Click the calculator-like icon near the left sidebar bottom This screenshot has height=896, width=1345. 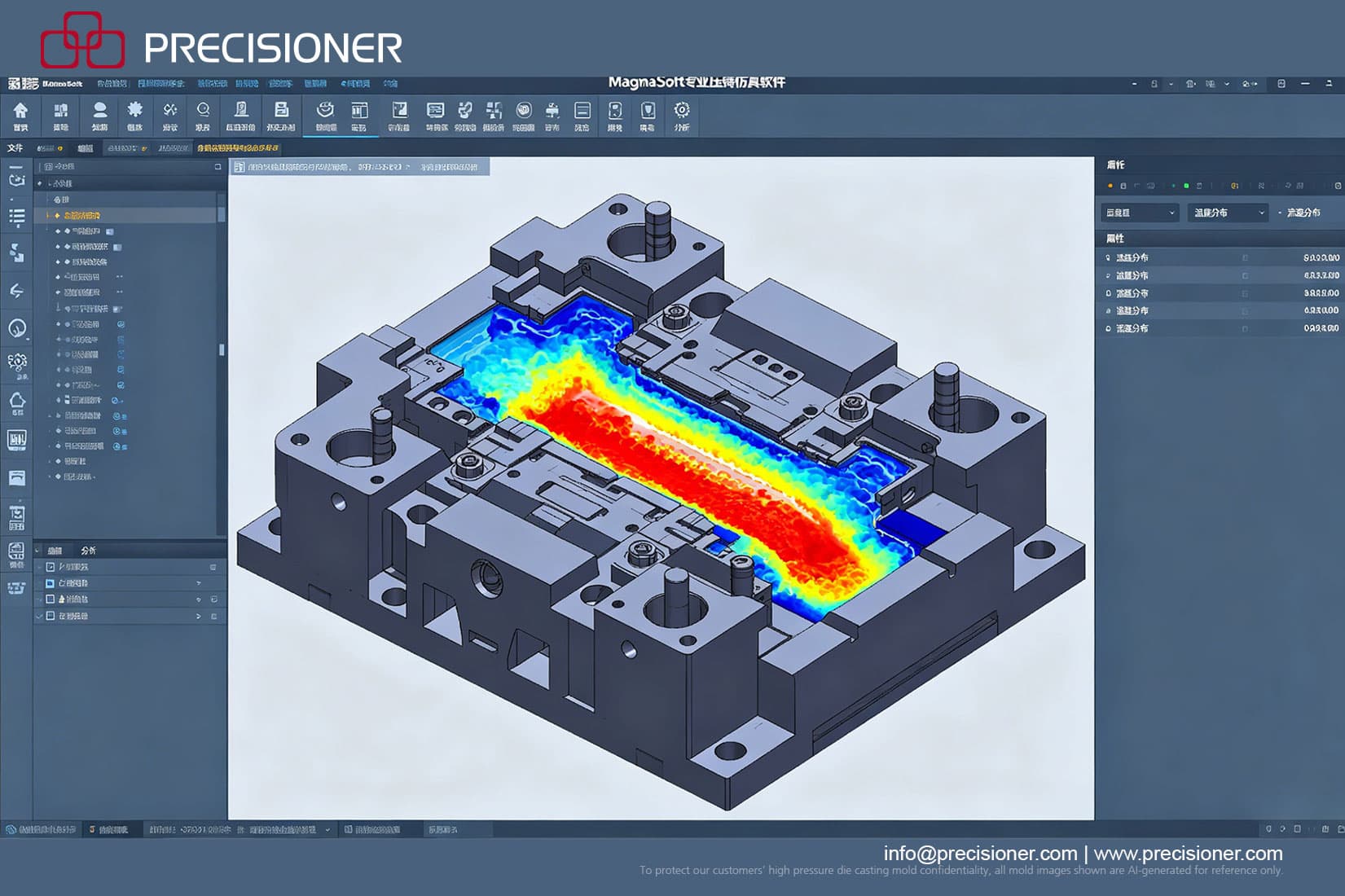[x=16, y=551]
